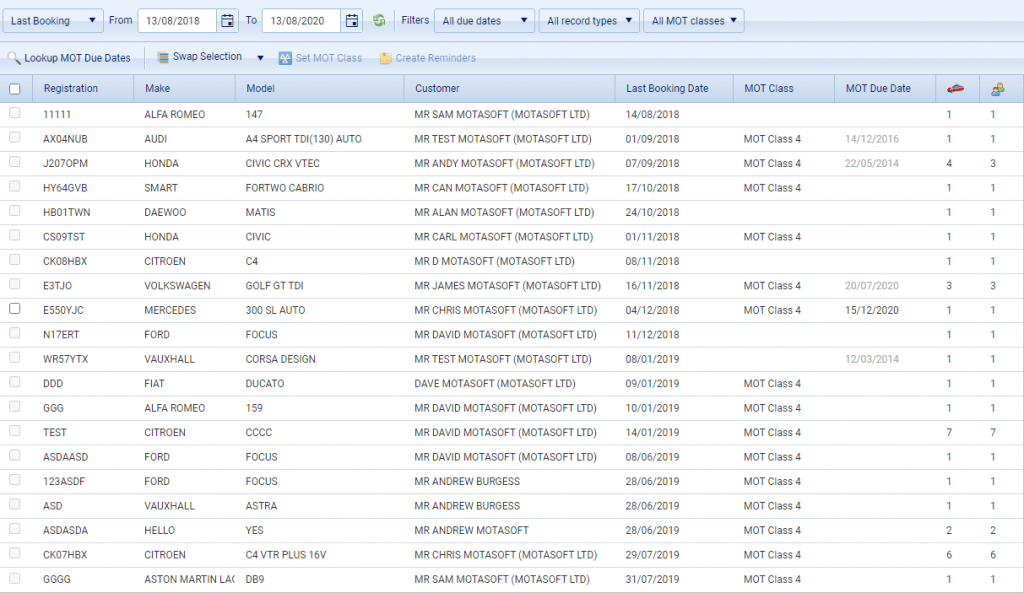The width and height of the screenshot is (1024, 593).
Task: Click the CIVIC CRX VTEC model cell
Action: coord(283,163)
